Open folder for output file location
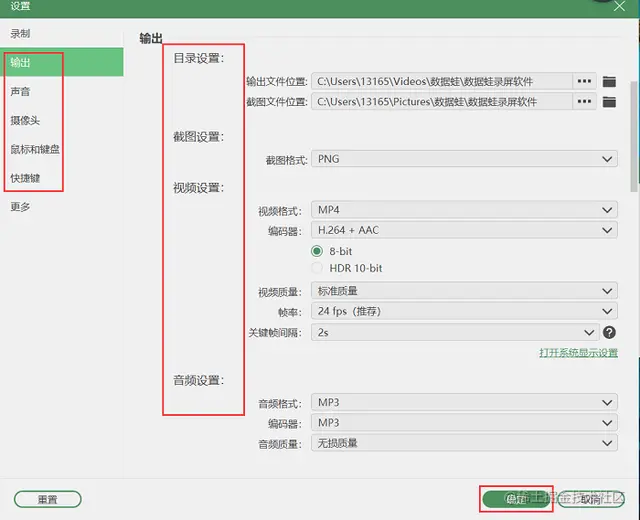640x520 pixels. 609,82
